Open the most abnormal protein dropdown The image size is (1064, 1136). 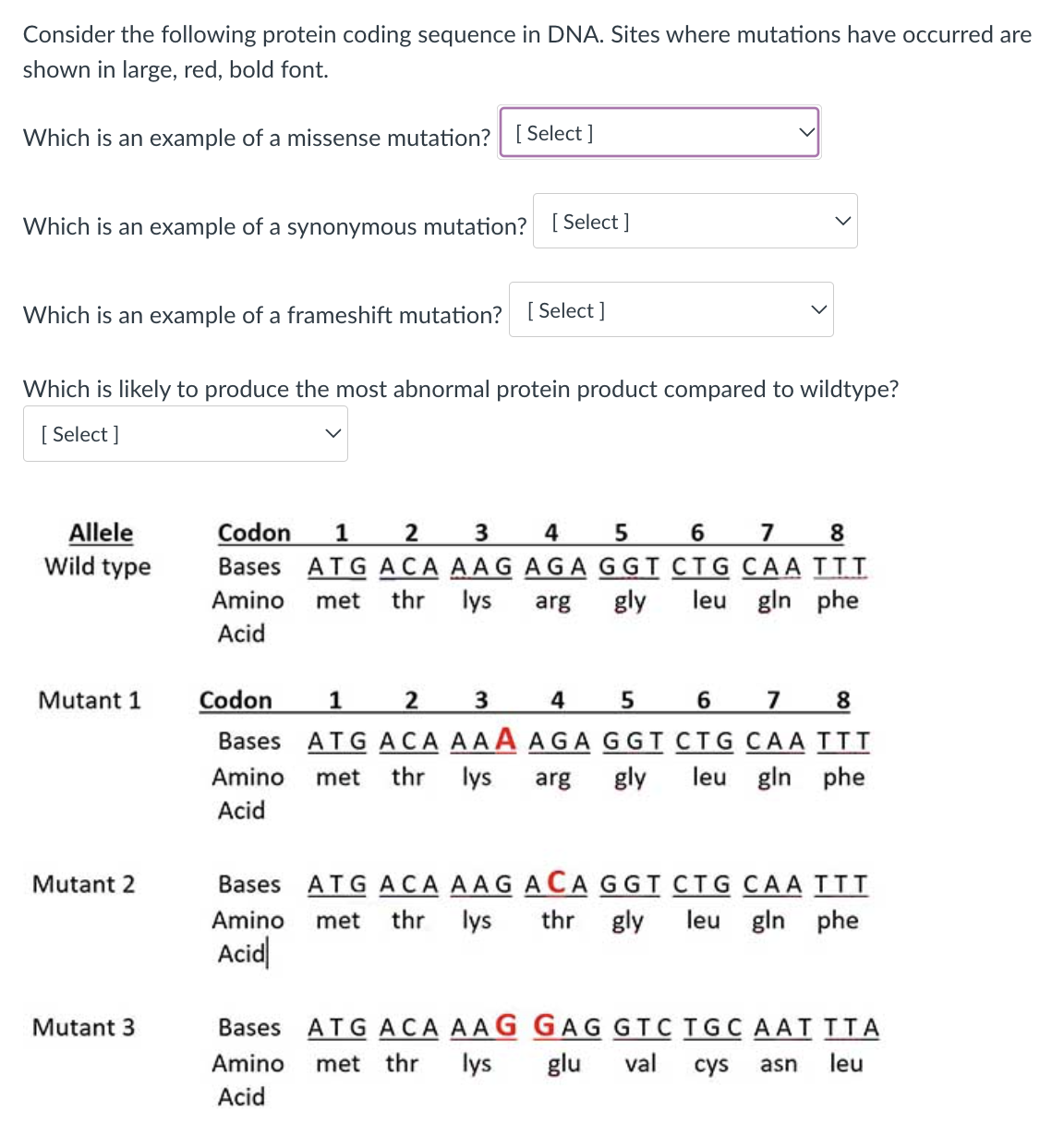click(x=185, y=433)
